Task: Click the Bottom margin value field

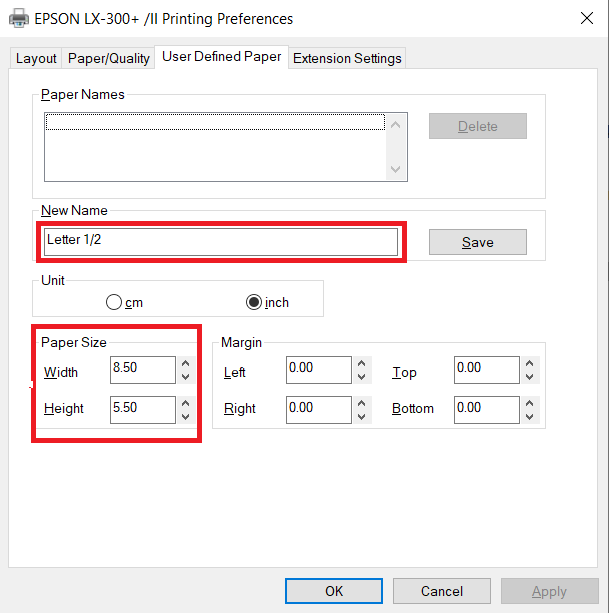Action: (x=487, y=410)
